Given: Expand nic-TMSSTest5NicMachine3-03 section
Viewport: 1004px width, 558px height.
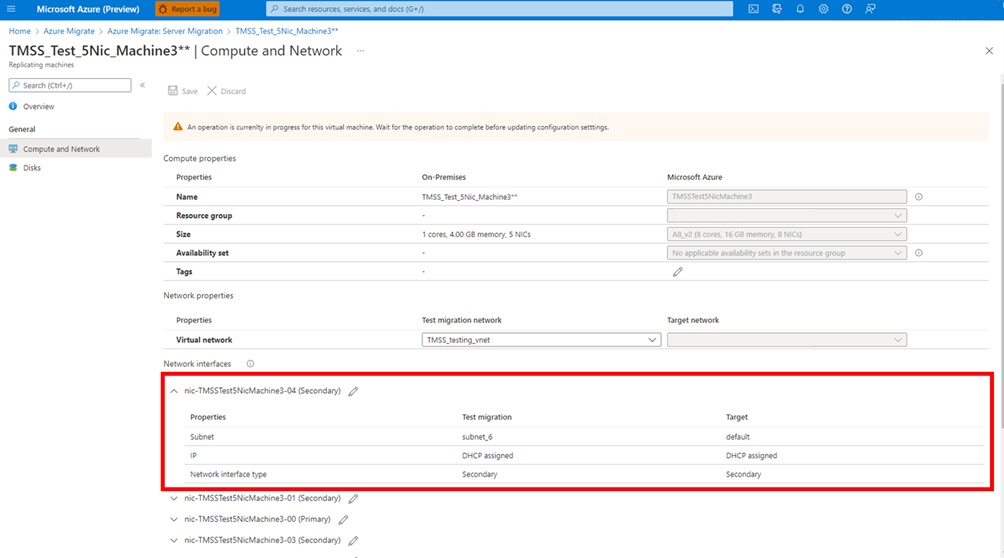Looking at the screenshot, I should pos(174,540).
